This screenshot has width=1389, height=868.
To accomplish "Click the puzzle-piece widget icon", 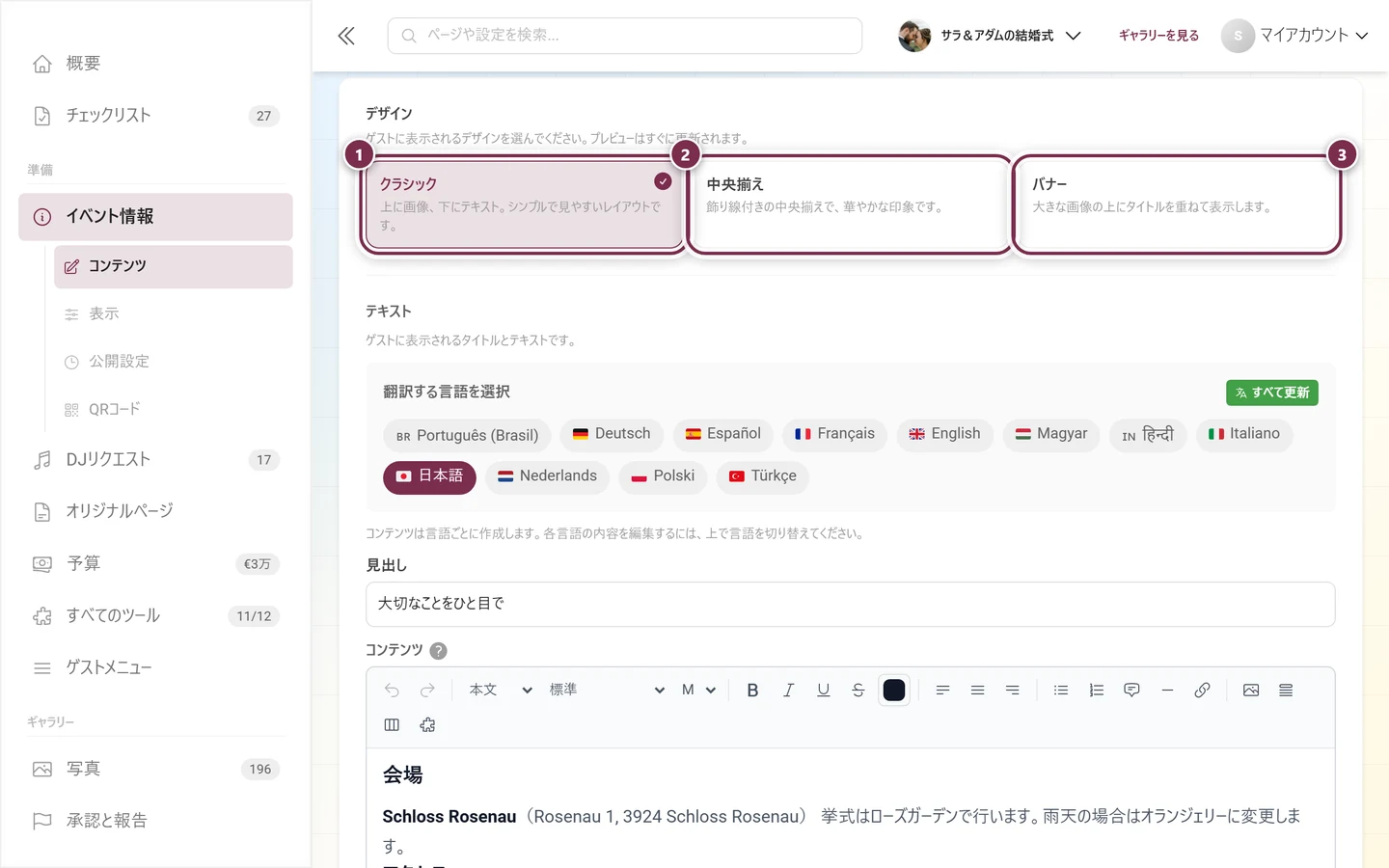I will [x=427, y=724].
